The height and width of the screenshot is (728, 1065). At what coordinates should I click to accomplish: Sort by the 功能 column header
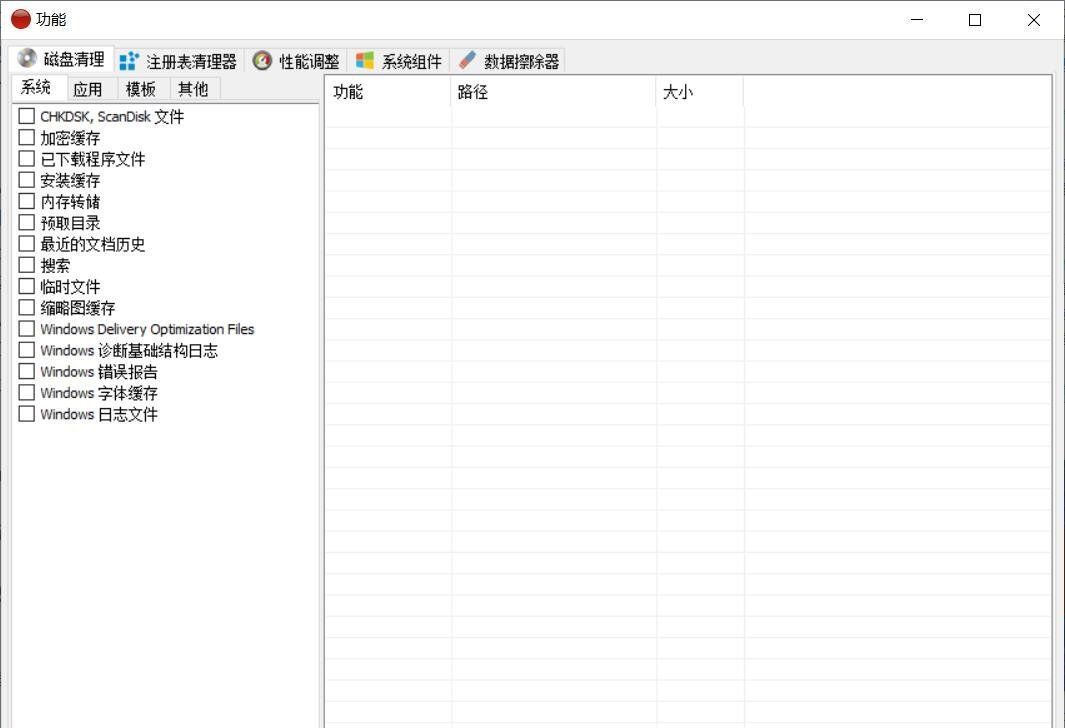(x=388, y=92)
